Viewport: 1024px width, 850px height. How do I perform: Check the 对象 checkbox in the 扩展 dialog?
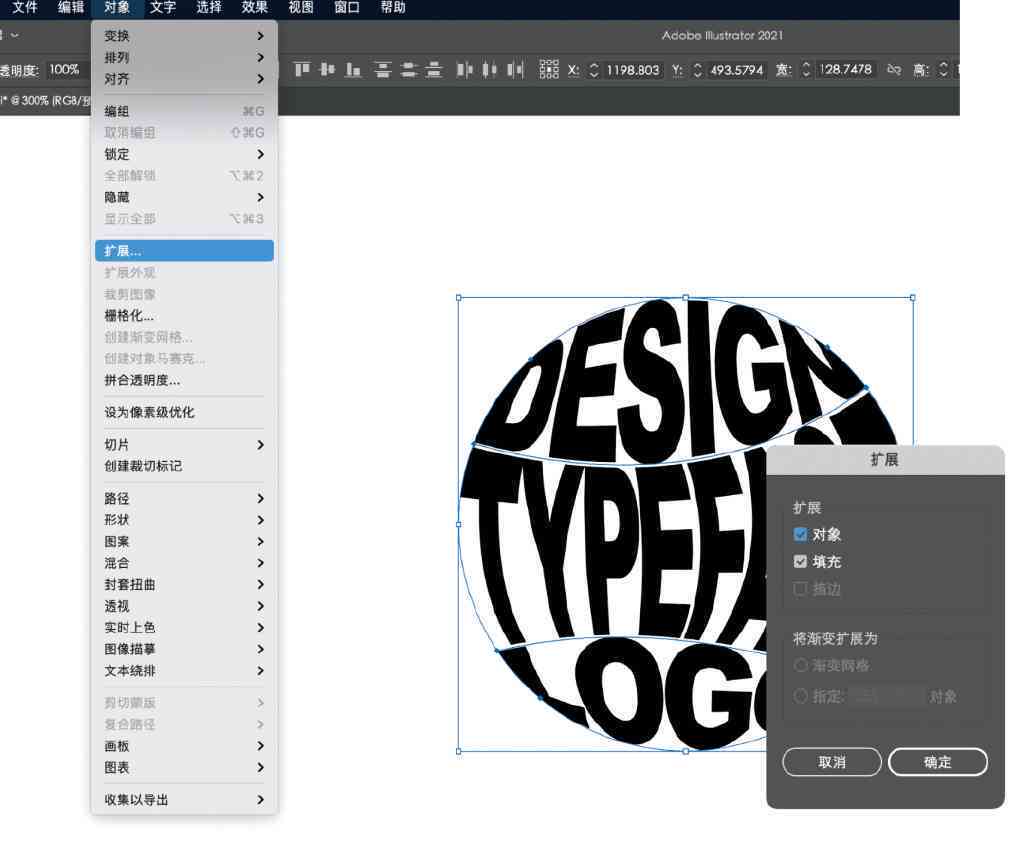tap(800, 535)
